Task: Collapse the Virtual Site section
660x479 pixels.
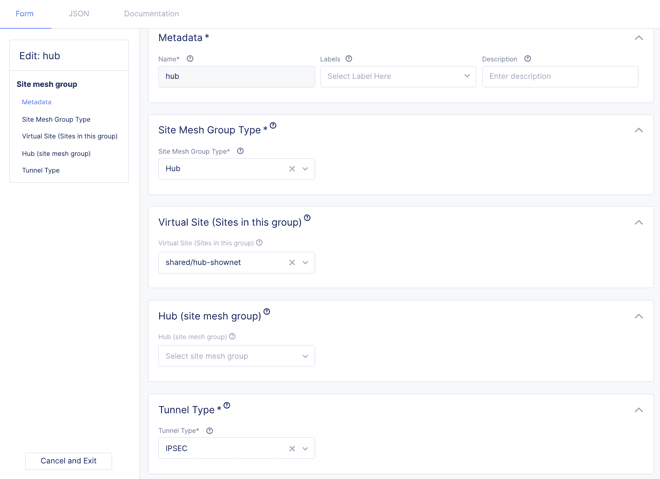Action: [x=638, y=223]
